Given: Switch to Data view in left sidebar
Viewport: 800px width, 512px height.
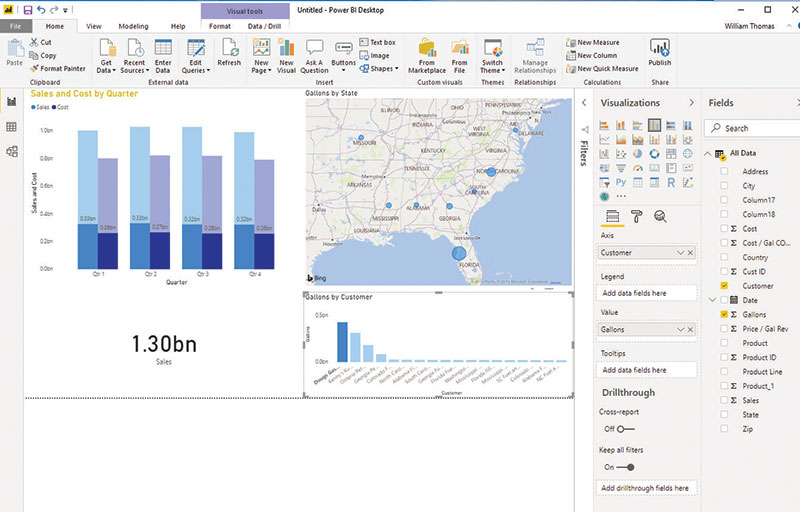Looking at the screenshot, I should [12, 127].
